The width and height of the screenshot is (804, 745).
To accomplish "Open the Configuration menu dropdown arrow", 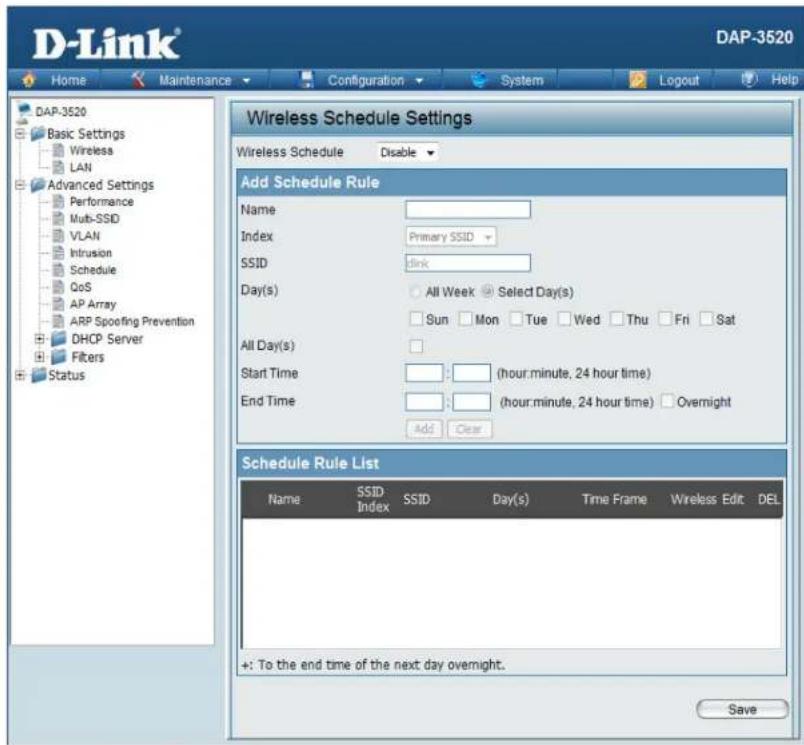I will click(419, 81).
